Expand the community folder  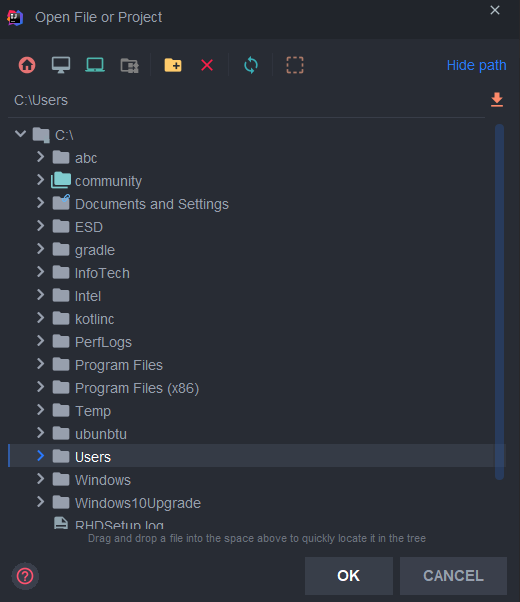tap(40, 180)
